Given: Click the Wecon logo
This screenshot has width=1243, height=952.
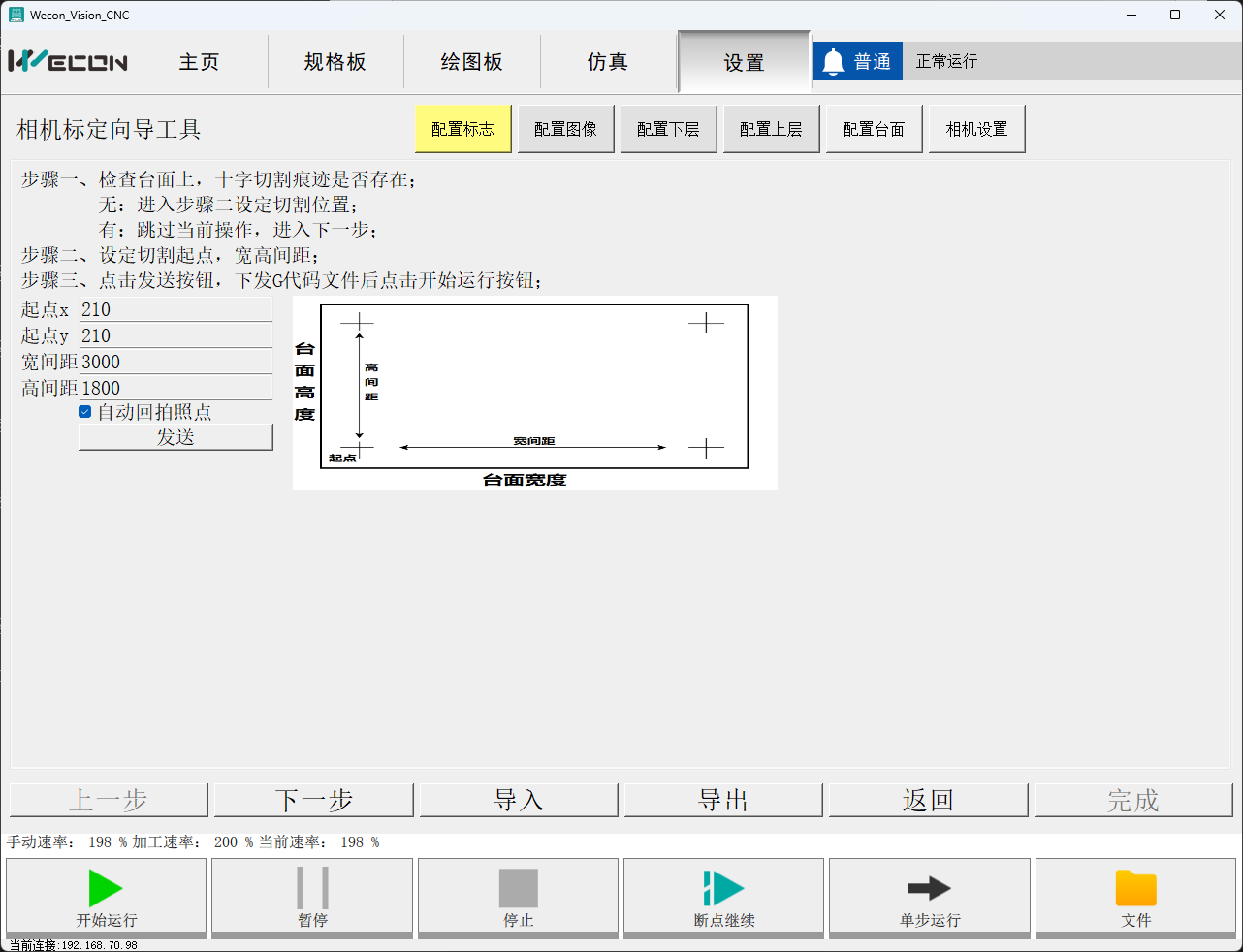Looking at the screenshot, I should point(68,61).
